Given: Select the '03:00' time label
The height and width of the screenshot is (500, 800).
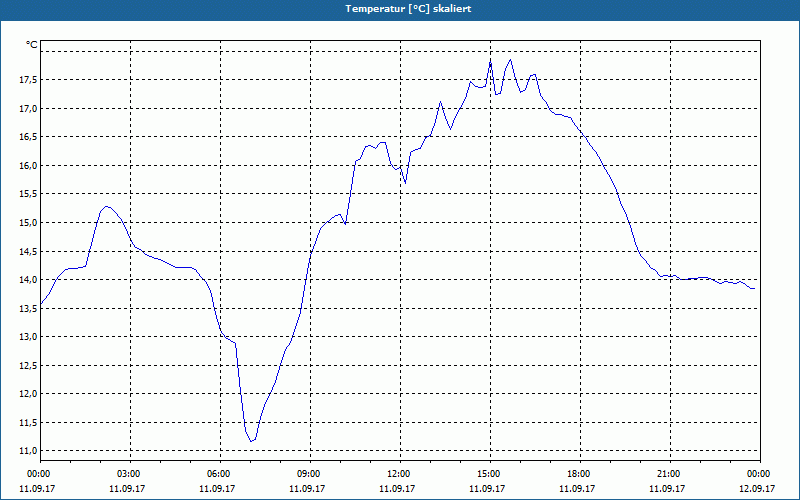Looking at the screenshot, I should (x=130, y=474).
